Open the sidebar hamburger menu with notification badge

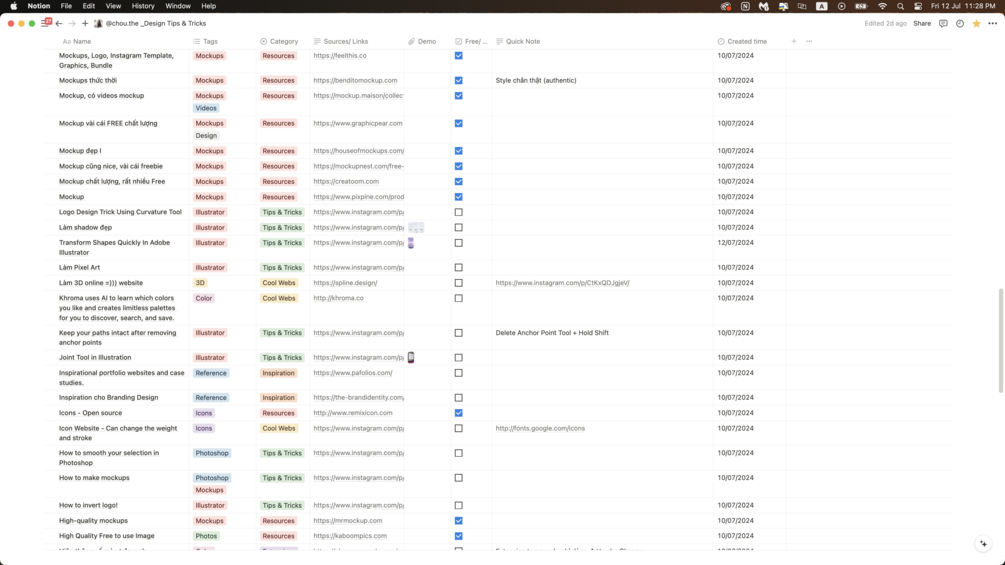45,23
